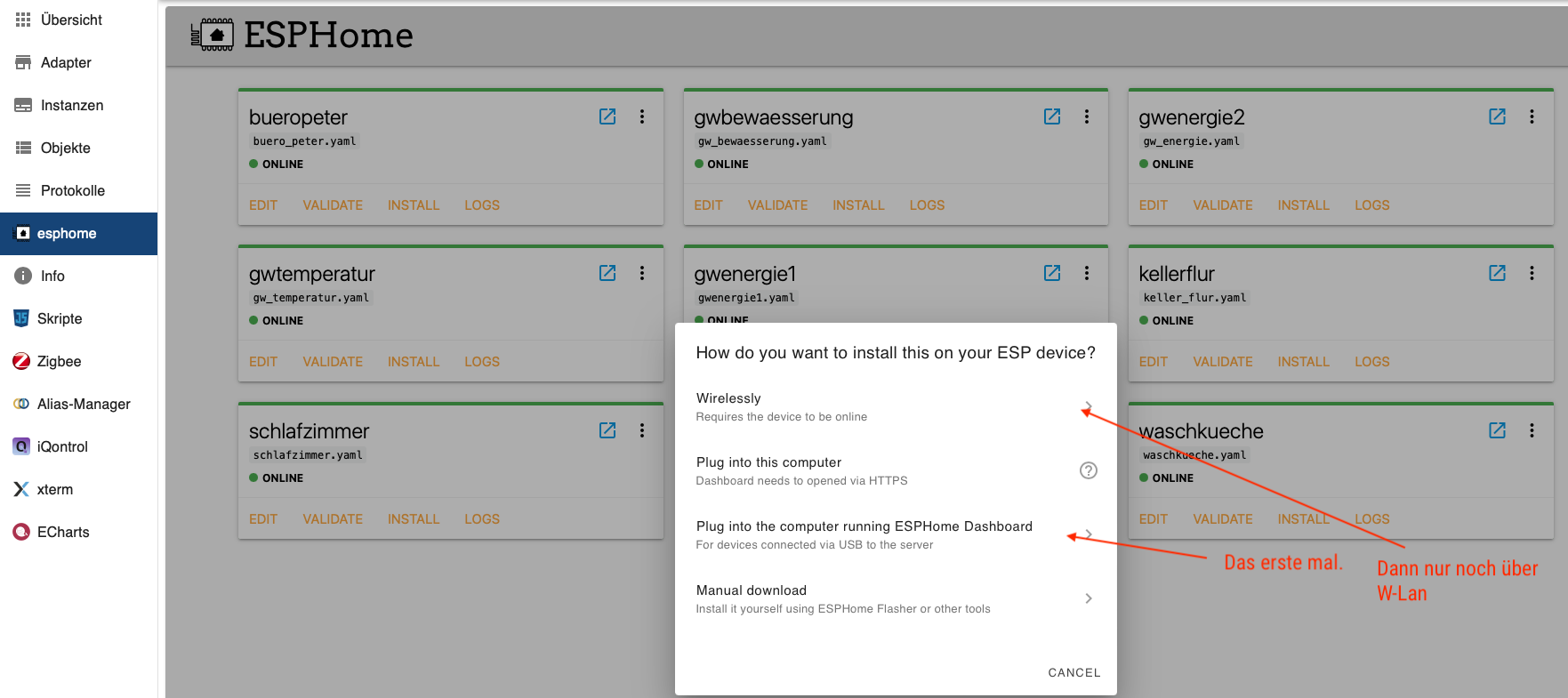Open three-dot menu for schlafzimmer

(x=642, y=430)
